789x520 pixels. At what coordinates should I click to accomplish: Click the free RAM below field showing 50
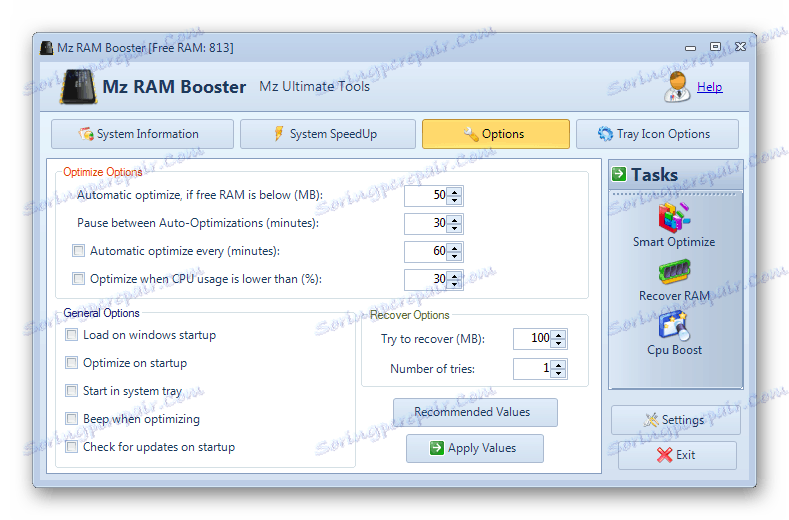pos(426,196)
